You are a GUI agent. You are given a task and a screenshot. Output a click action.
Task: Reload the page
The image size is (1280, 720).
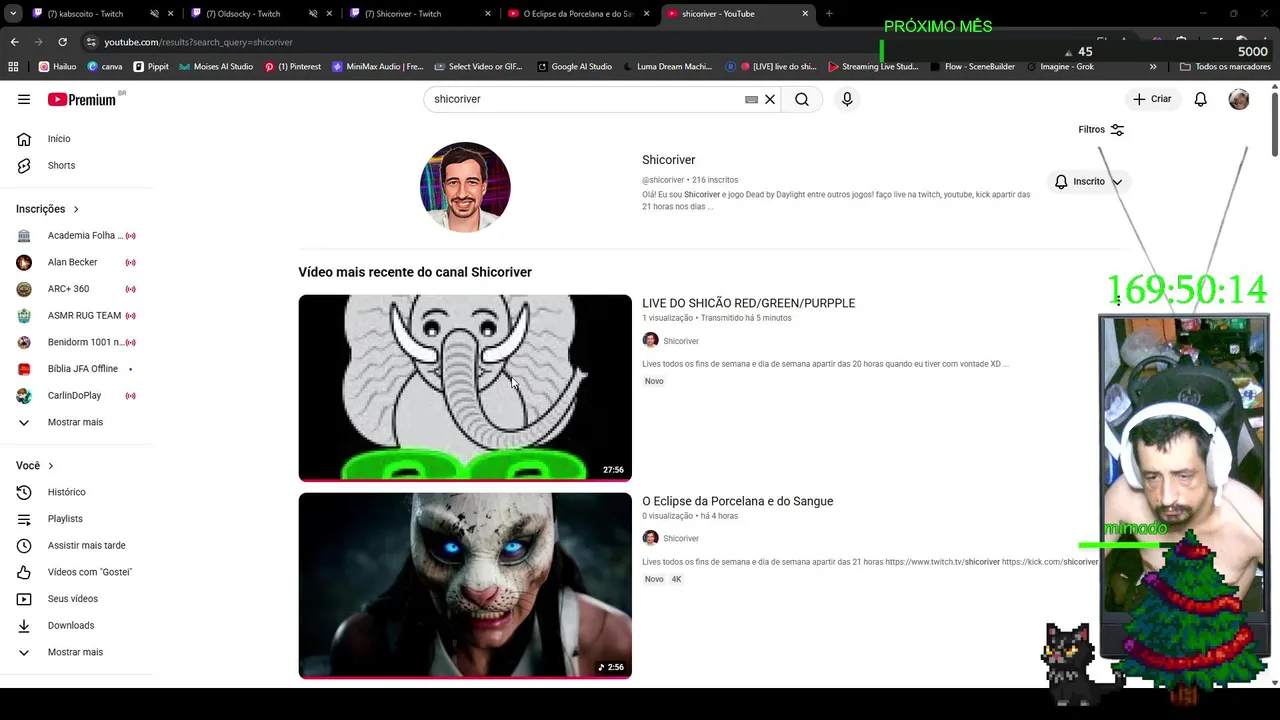tap(62, 42)
